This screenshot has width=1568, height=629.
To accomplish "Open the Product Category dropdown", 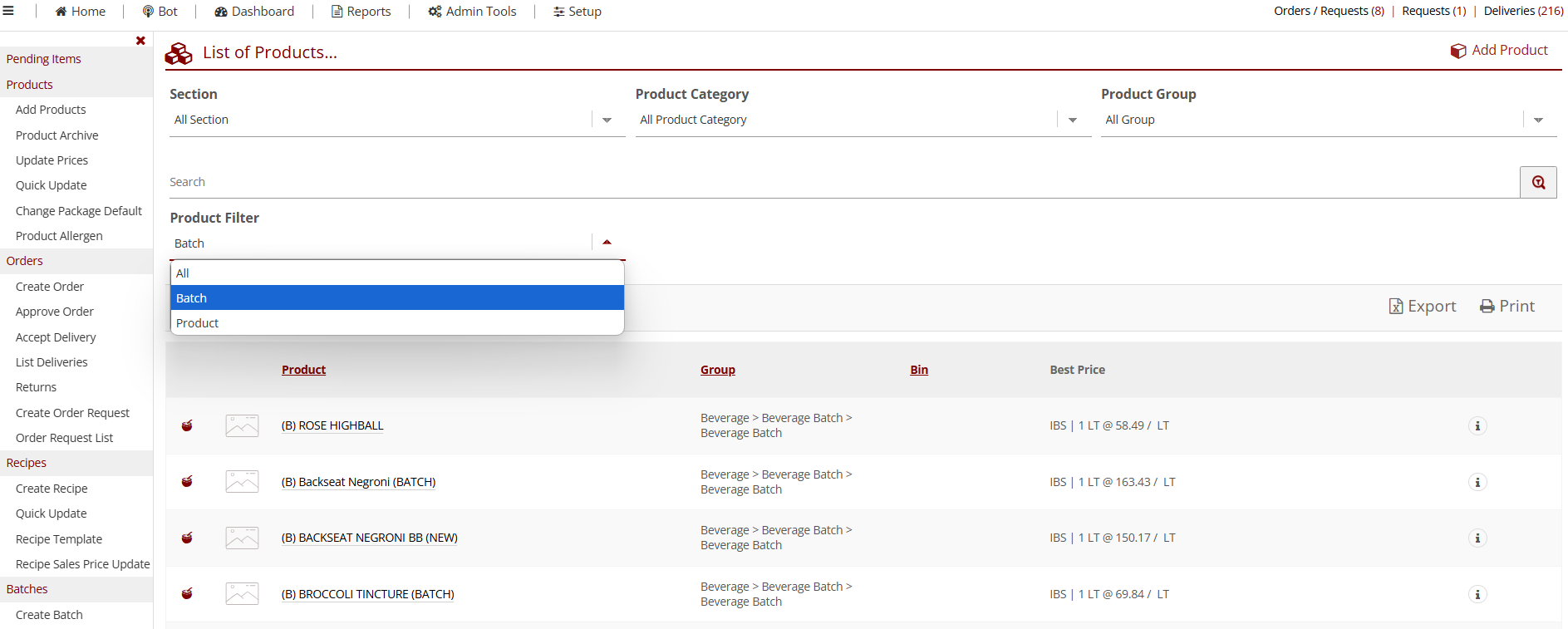I will pos(1072,120).
